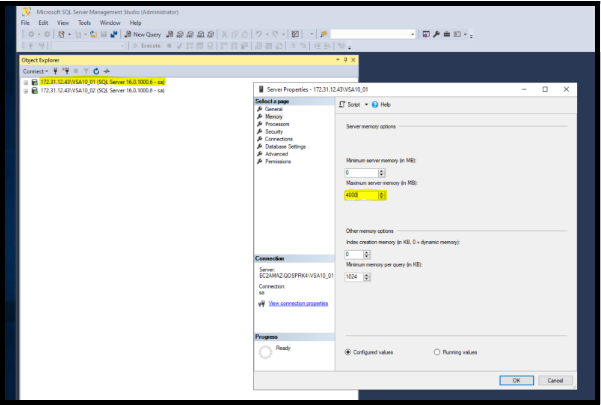The height and width of the screenshot is (405, 601).
Task: Click the Execute button in toolbar
Action: coord(147,46)
